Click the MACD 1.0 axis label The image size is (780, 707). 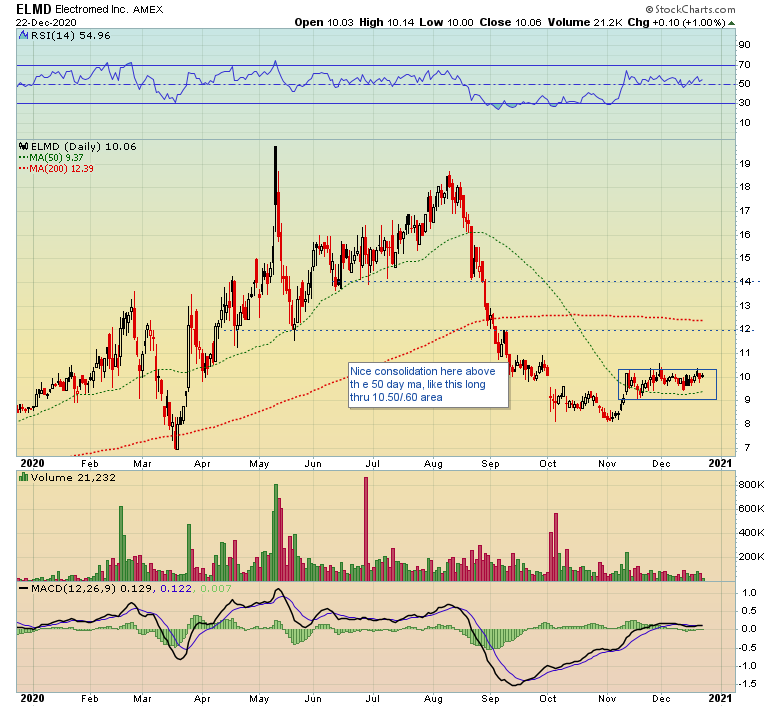(x=749, y=593)
